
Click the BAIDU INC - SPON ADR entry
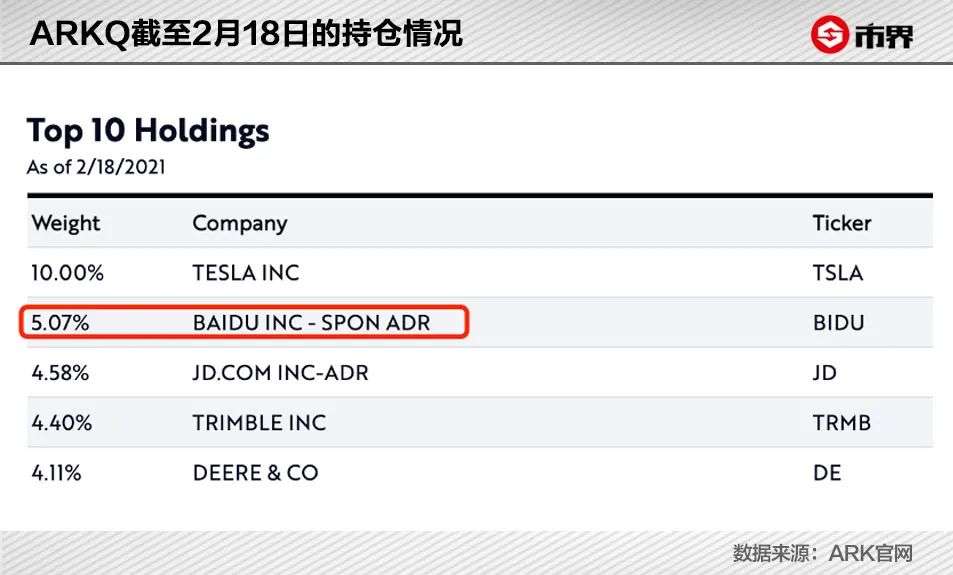click(311, 323)
